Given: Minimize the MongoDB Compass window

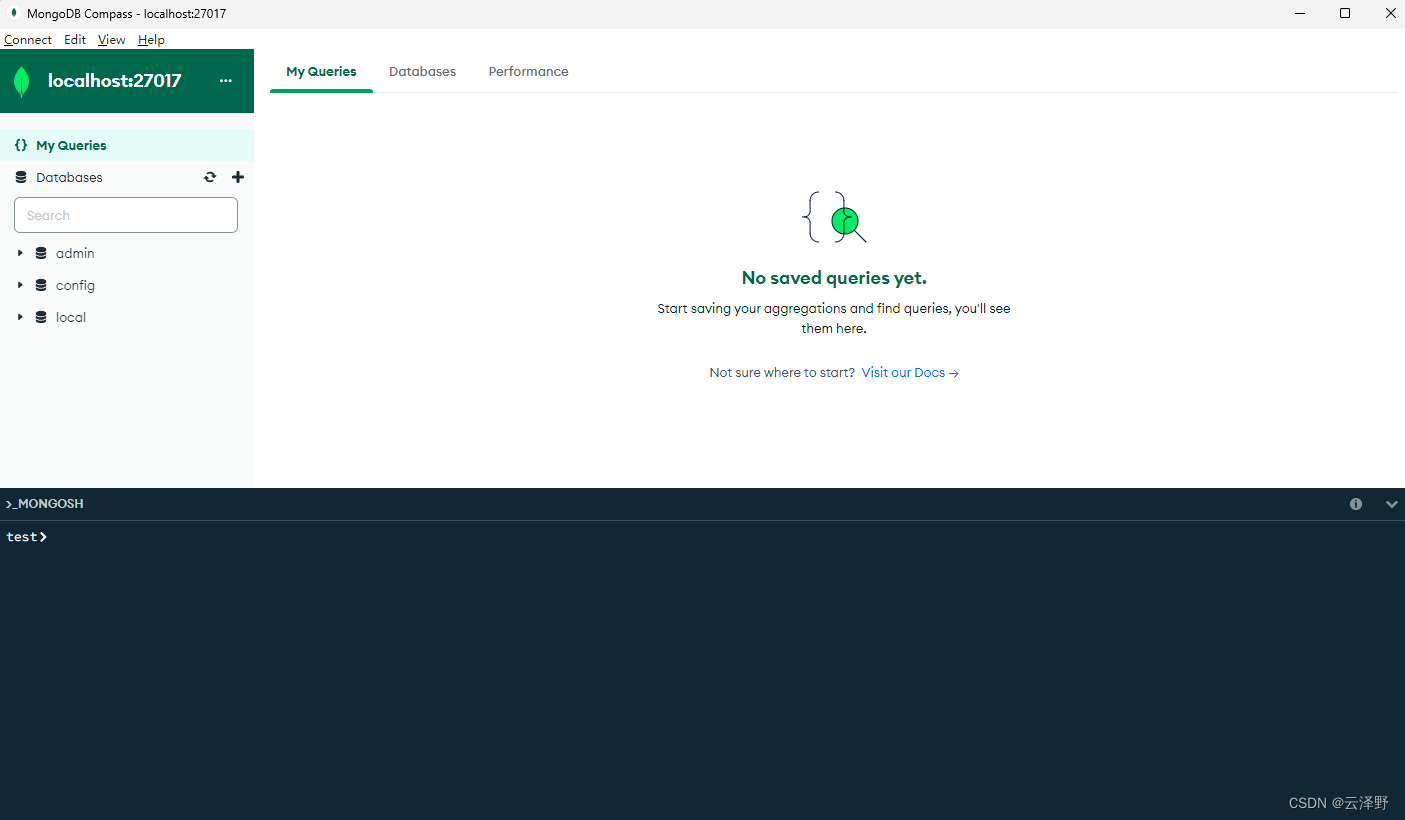Looking at the screenshot, I should coord(1300,14).
